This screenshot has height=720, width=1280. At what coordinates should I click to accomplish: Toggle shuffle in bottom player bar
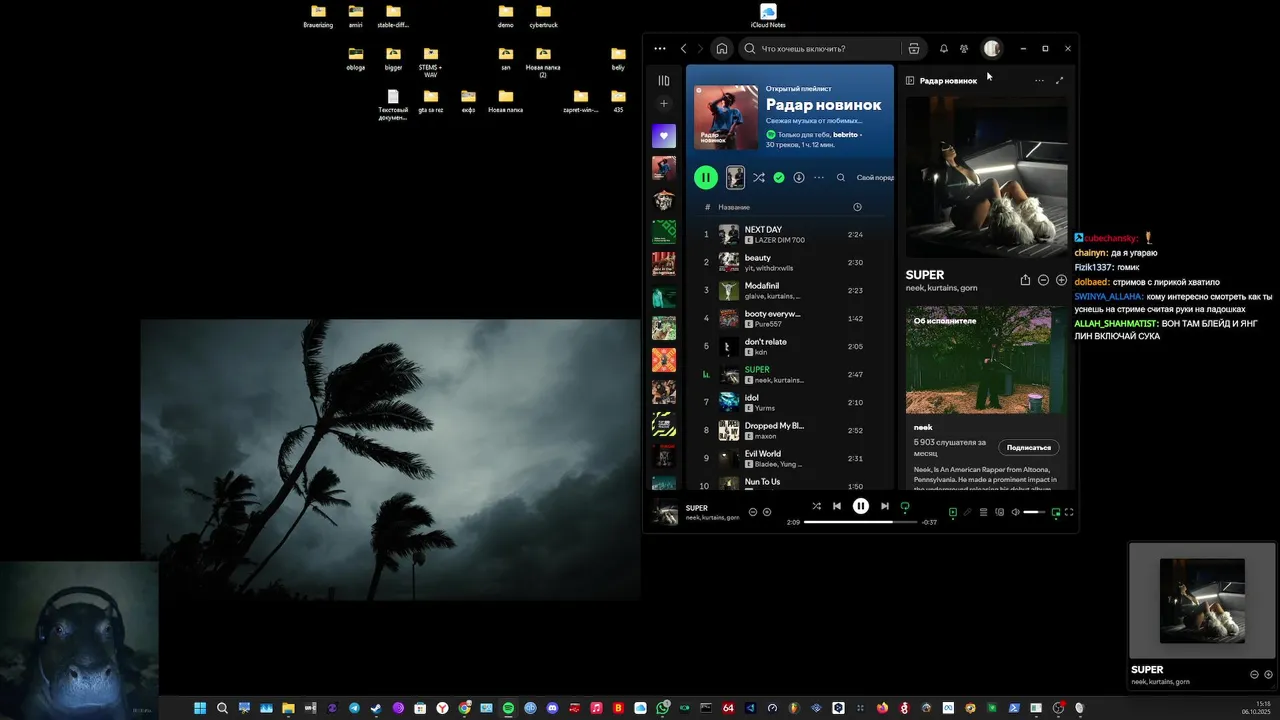tap(816, 506)
